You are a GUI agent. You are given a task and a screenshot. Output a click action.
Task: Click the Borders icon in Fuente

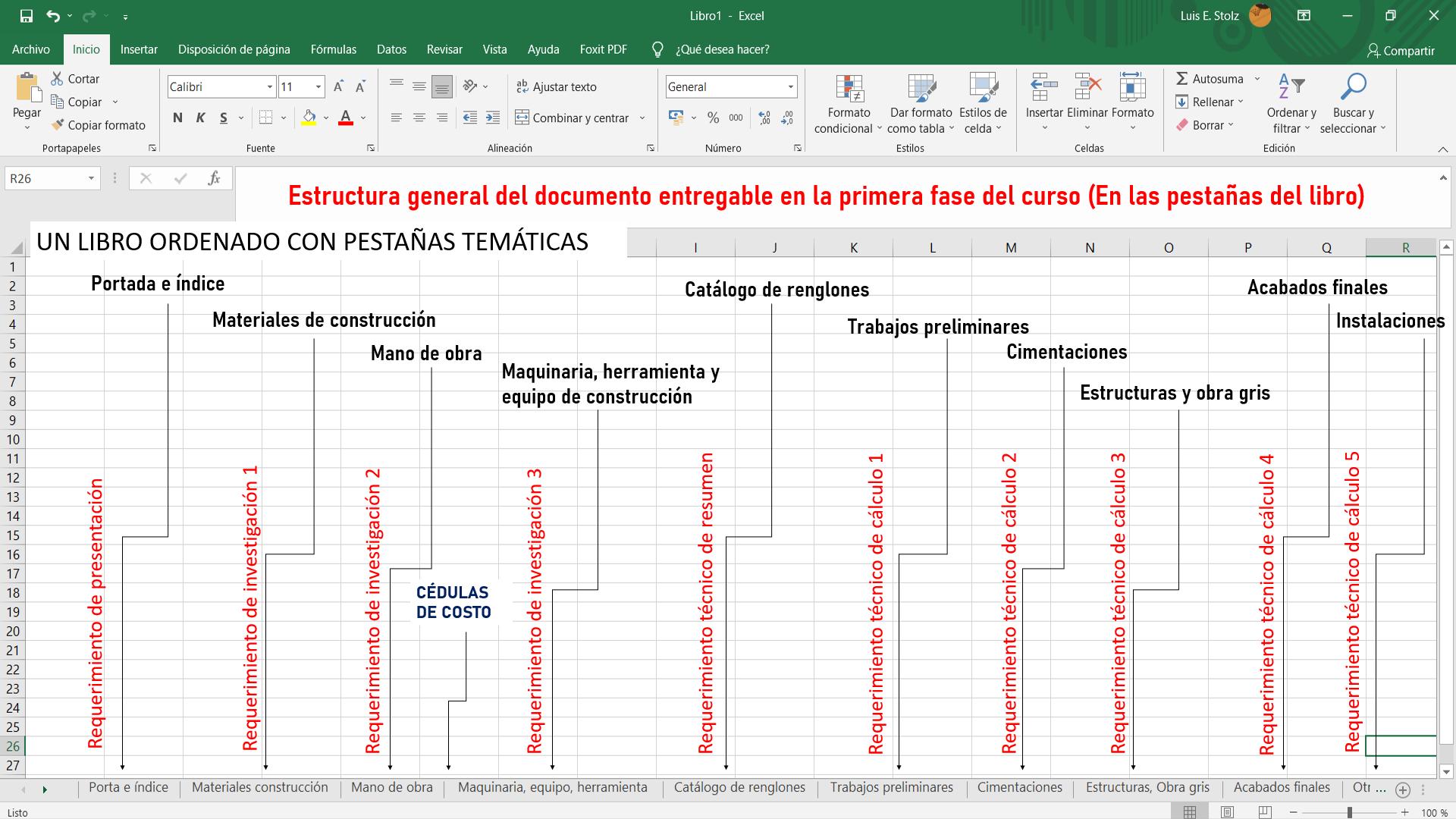[x=265, y=118]
